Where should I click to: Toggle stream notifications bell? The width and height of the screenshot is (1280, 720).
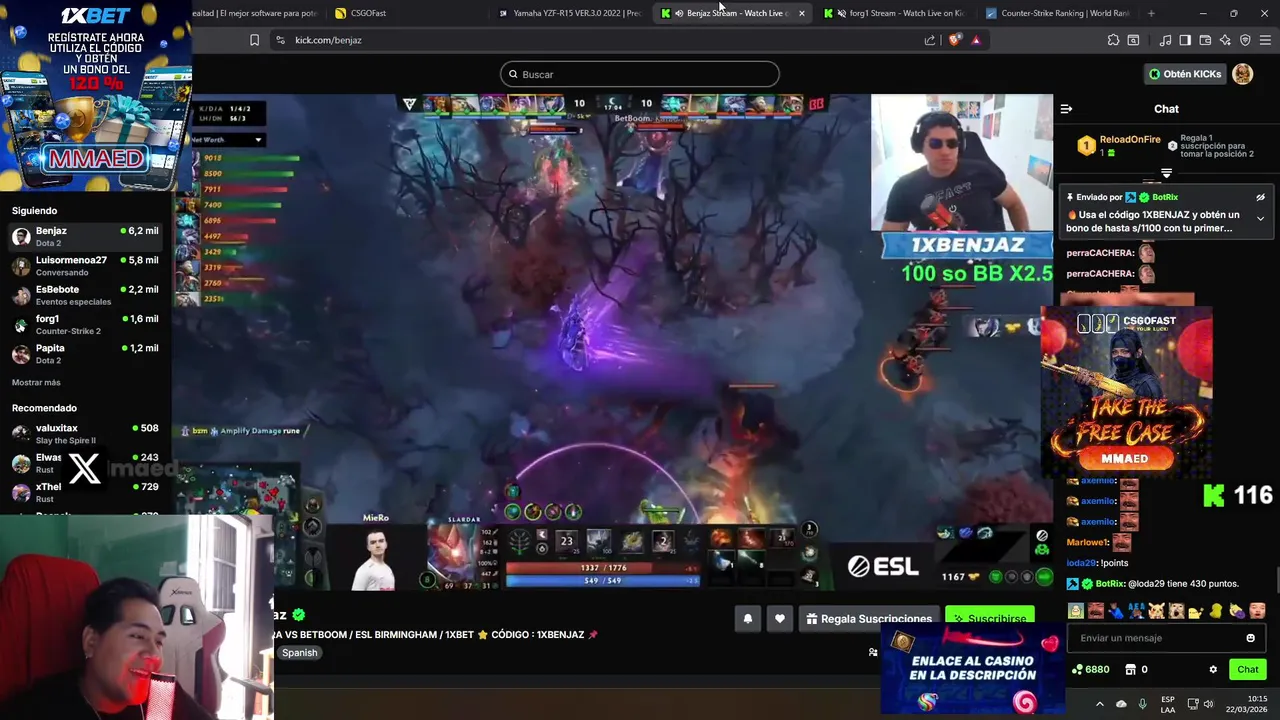tap(747, 619)
